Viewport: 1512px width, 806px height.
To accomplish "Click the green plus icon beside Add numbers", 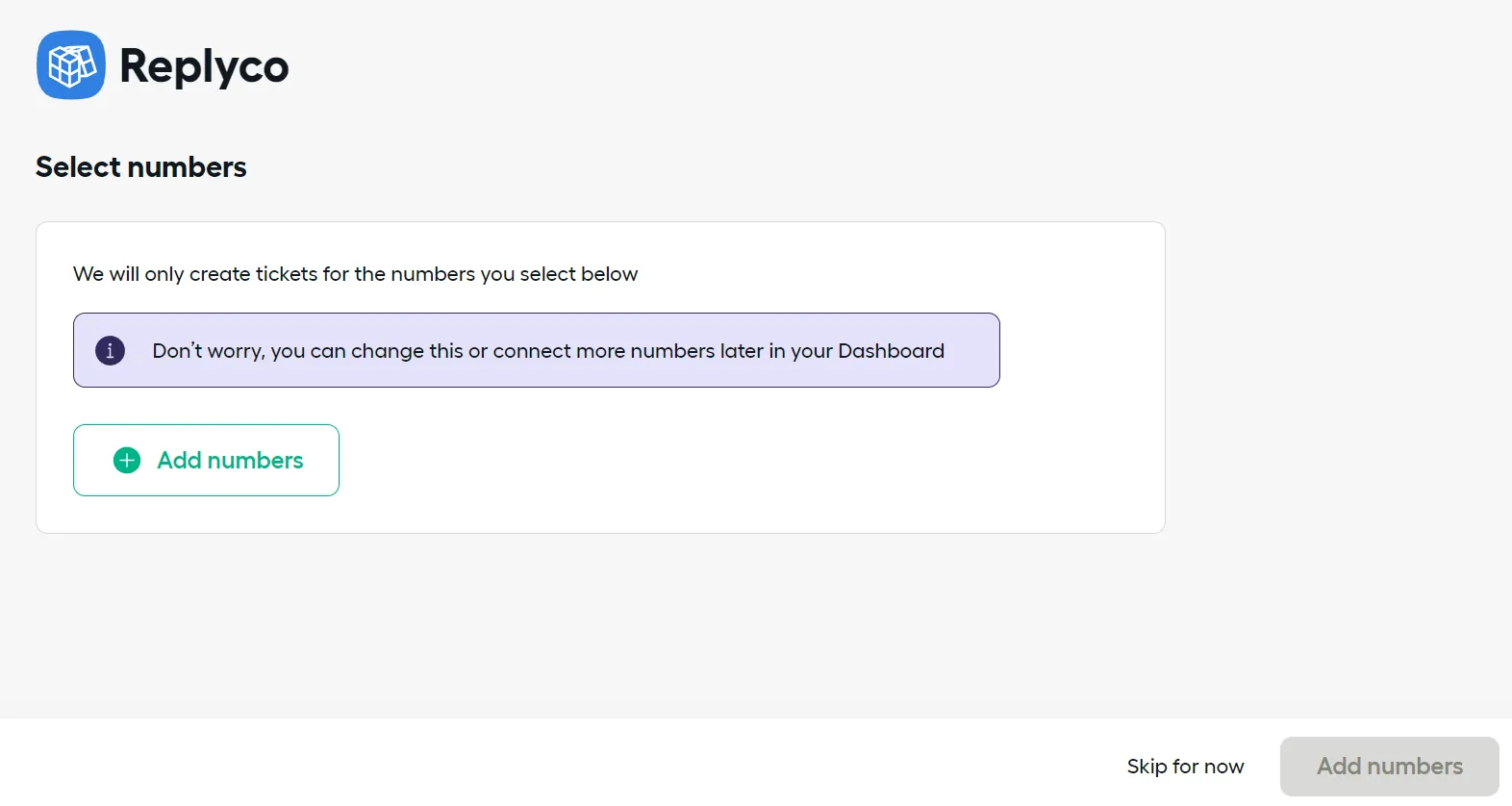I will point(127,461).
